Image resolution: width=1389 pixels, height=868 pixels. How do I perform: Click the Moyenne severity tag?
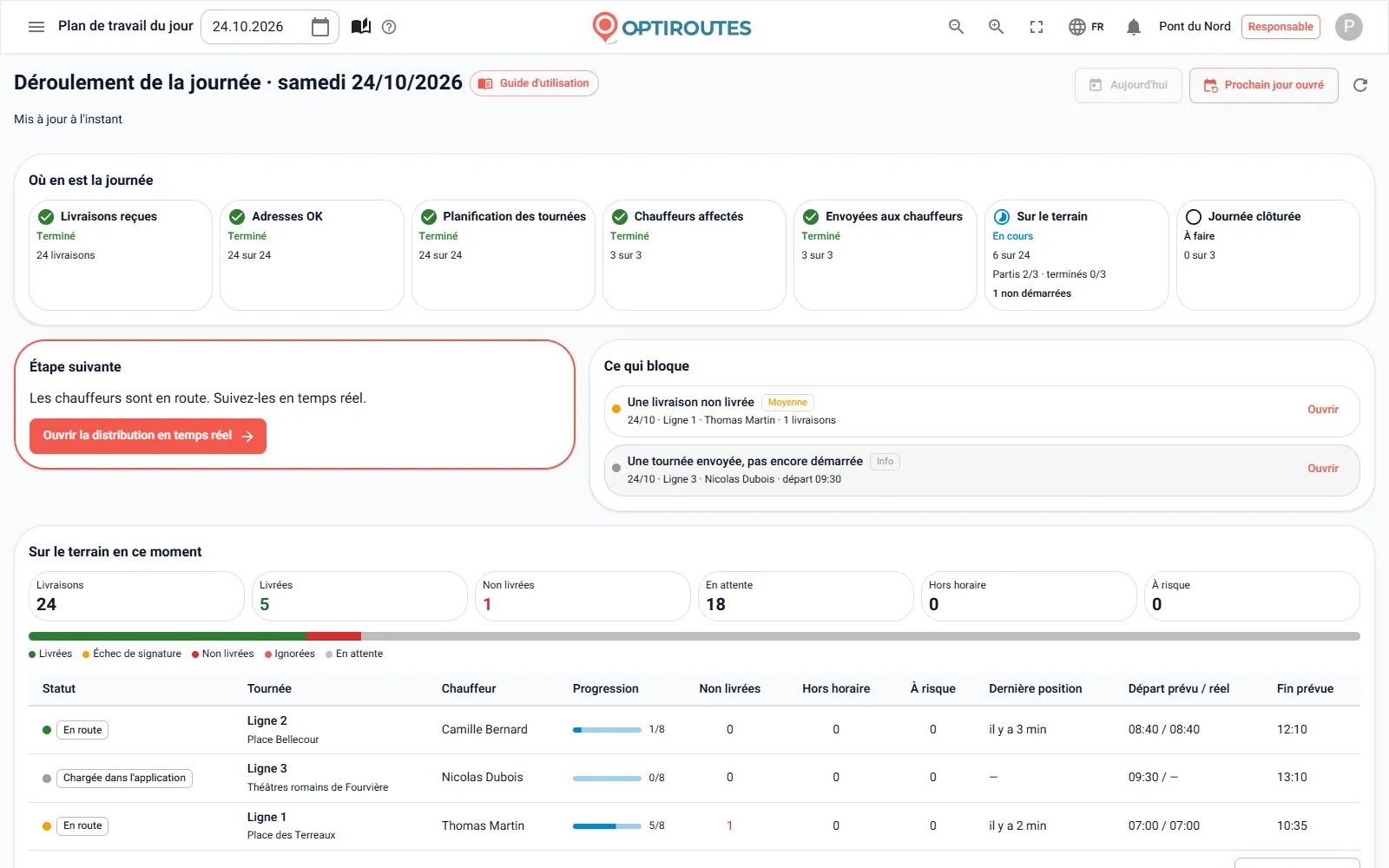click(787, 403)
